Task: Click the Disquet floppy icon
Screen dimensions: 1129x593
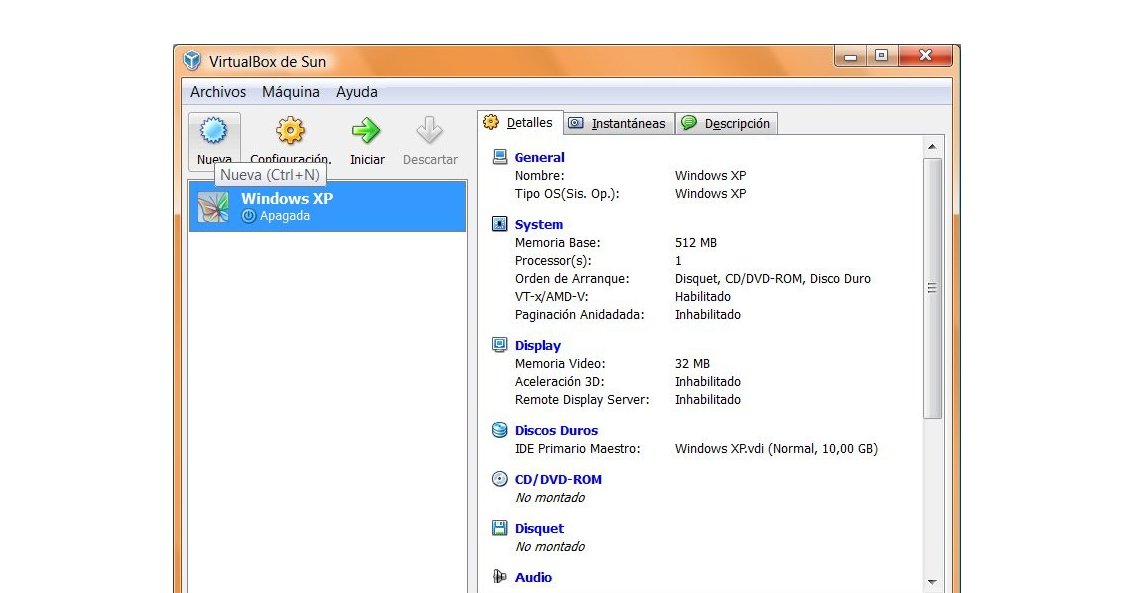Action: pos(499,527)
